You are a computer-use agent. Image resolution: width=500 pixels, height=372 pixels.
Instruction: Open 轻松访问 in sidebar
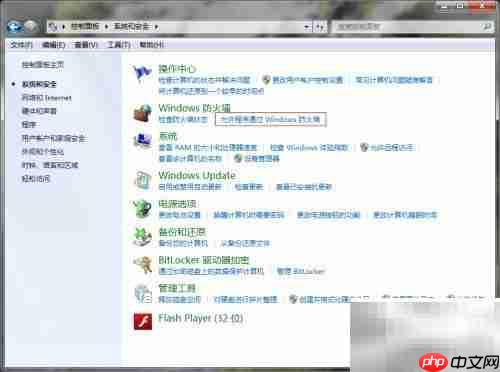[x=36, y=179]
